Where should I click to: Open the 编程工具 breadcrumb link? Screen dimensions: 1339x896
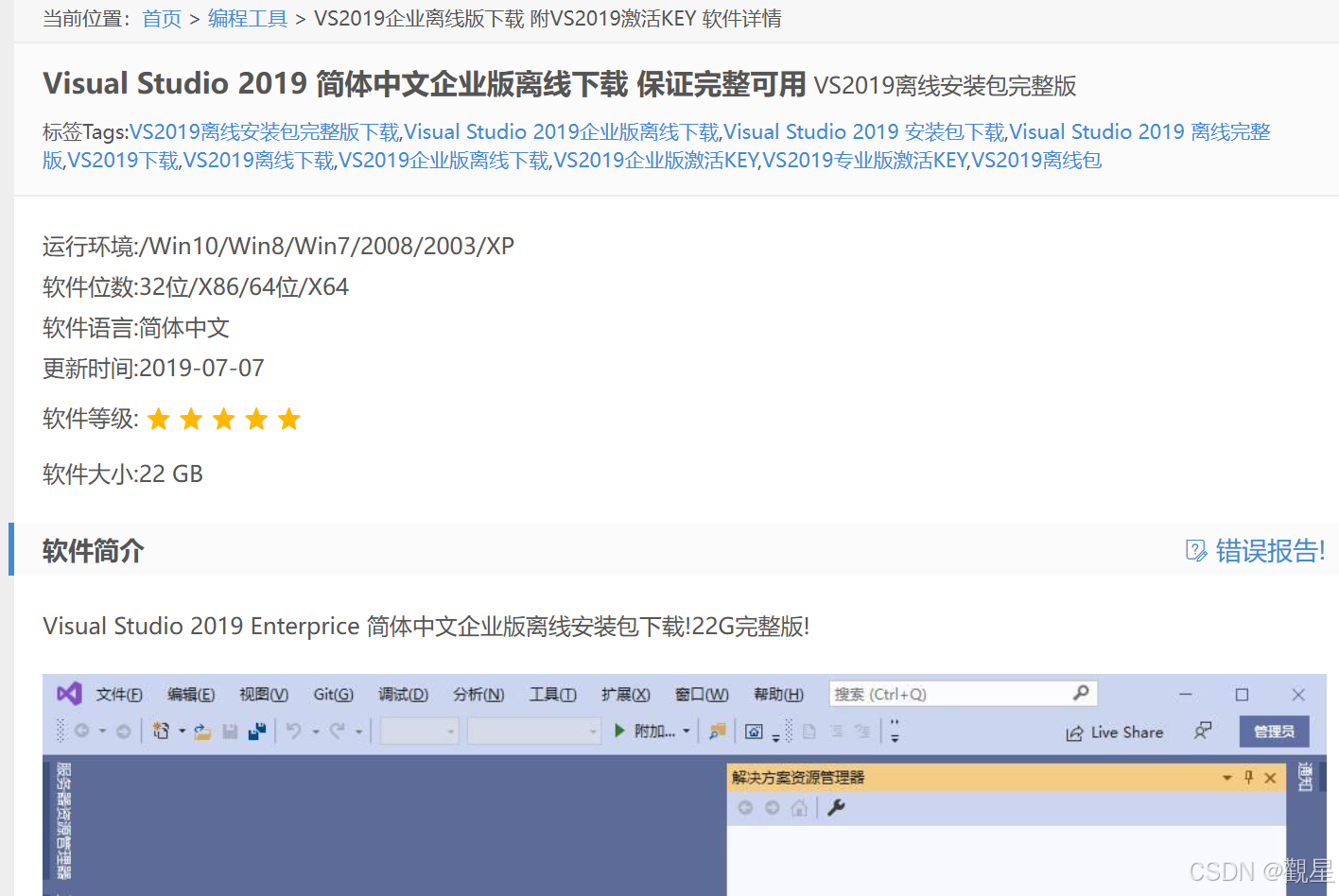[248, 19]
